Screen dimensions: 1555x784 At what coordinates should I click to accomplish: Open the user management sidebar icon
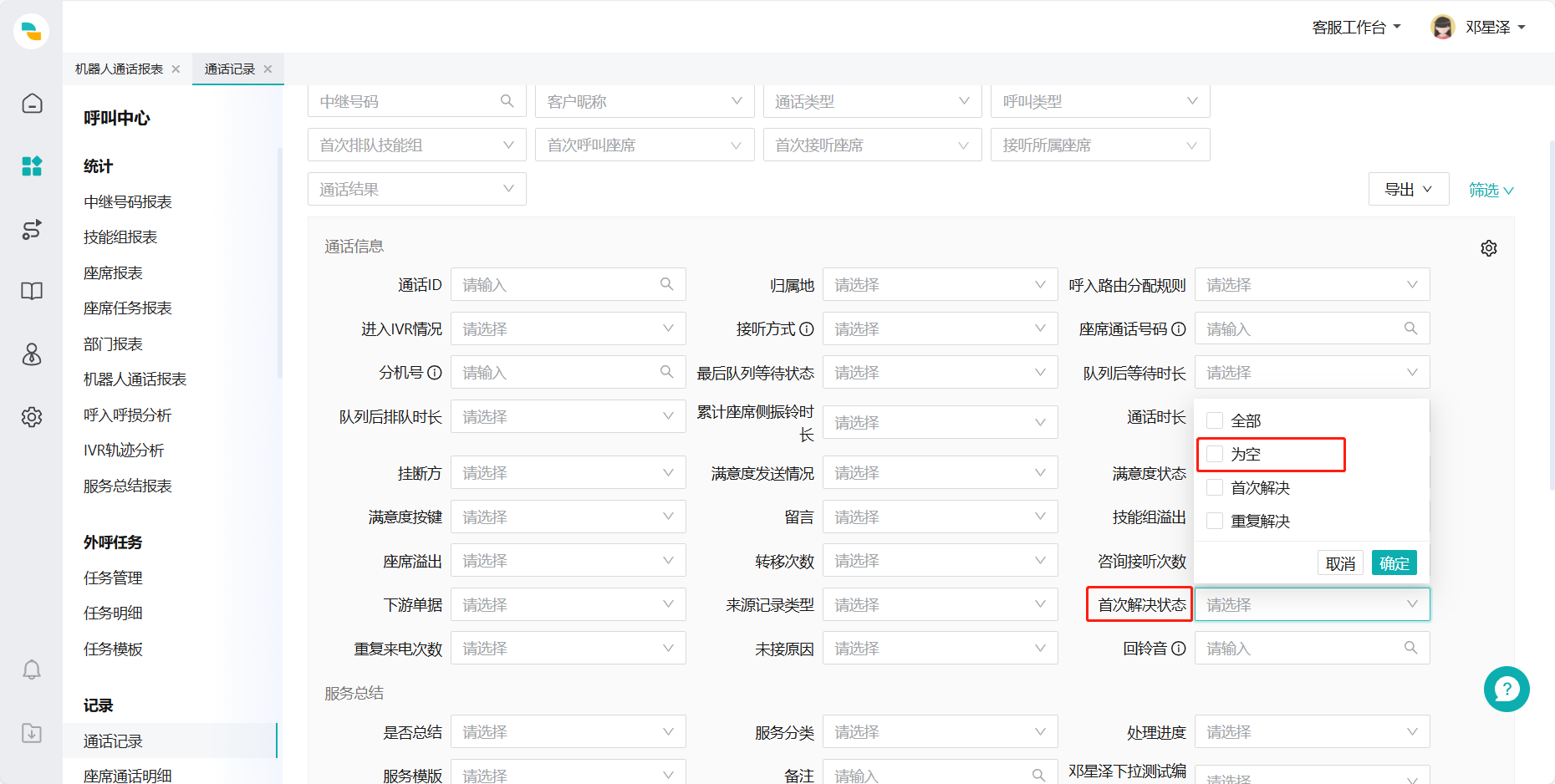point(32,354)
